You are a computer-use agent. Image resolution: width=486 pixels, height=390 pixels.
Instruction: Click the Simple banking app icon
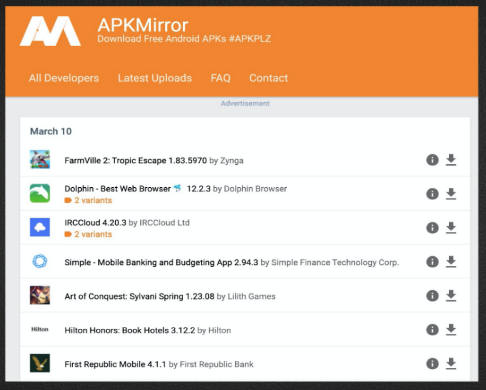point(40,261)
